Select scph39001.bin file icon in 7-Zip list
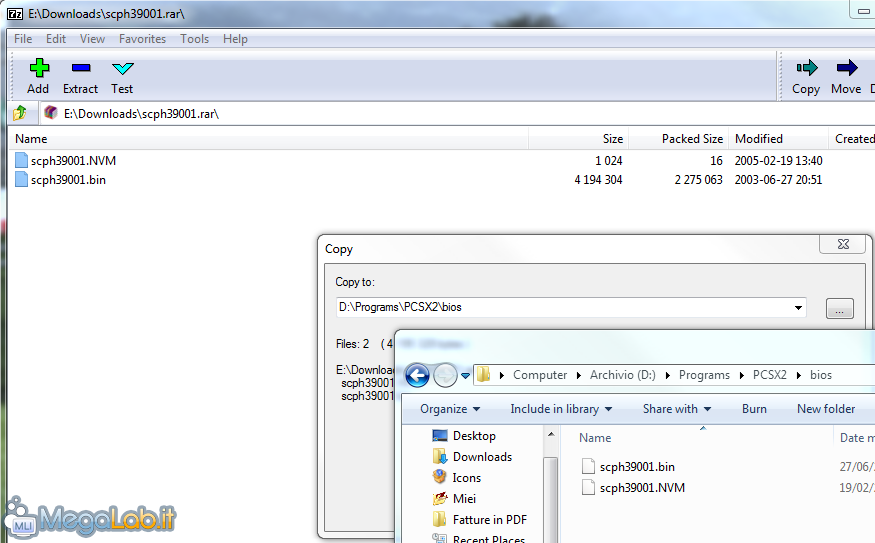 pos(21,180)
